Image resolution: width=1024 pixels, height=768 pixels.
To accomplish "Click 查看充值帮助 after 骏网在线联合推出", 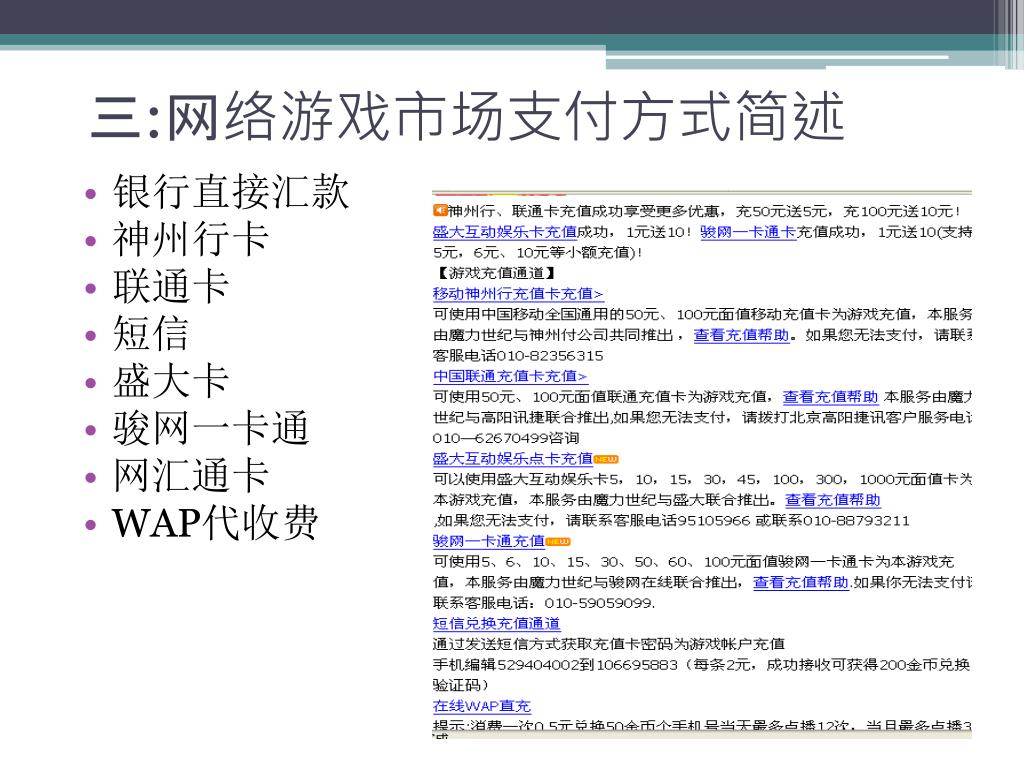I will (801, 582).
